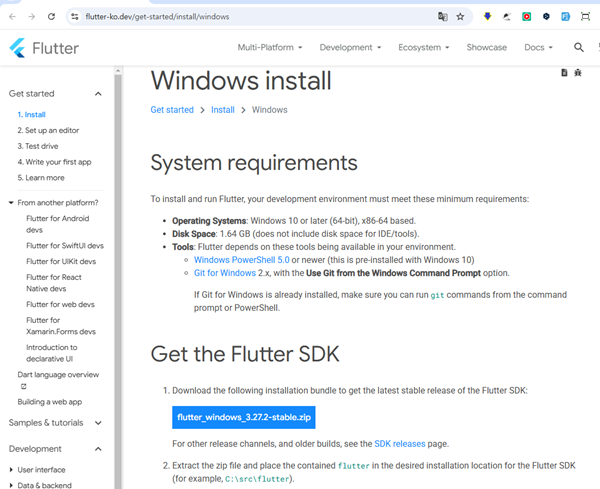The height and width of the screenshot is (489, 600).
Task: Open the SDK releases page link
Action: pyautogui.click(x=399, y=443)
